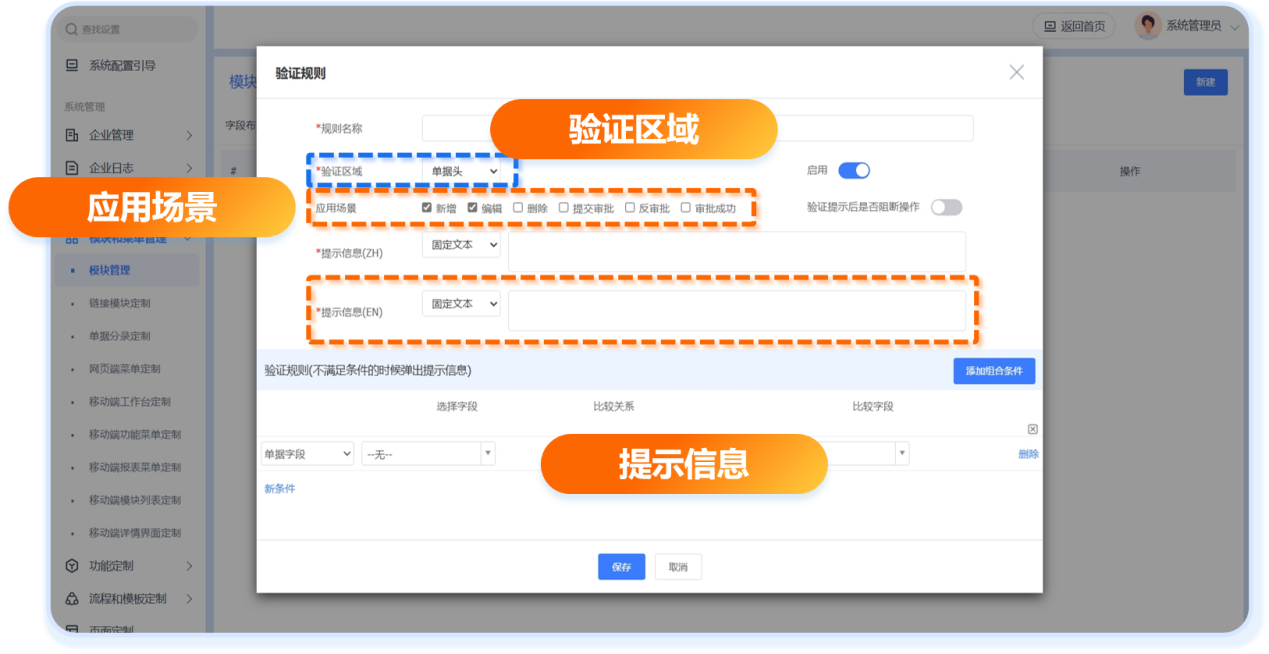1269x654 pixels.
Task: Toggle the 启用 enable switch
Action: pos(854,171)
